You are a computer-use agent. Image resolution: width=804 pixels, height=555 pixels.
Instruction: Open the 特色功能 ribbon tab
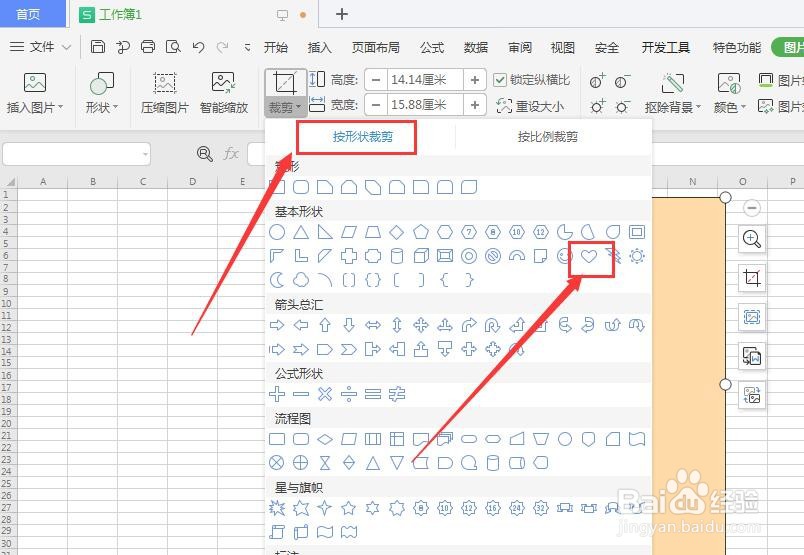737,48
